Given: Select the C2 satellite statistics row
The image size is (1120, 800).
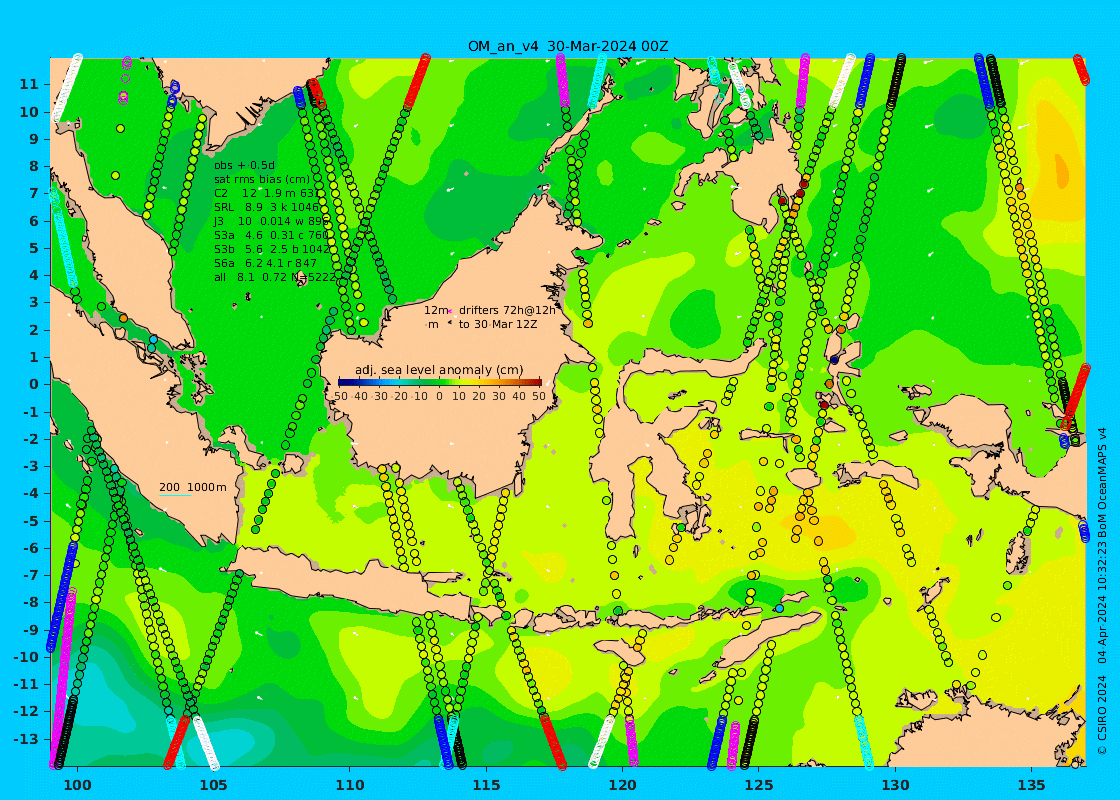Looking at the screenshot, I should click(266, 193).
